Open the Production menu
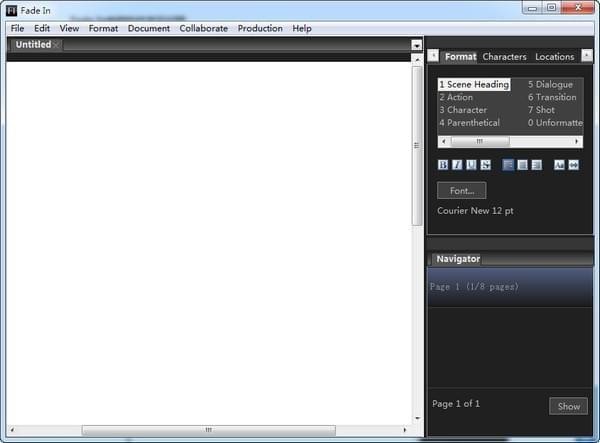 [260, 28]
